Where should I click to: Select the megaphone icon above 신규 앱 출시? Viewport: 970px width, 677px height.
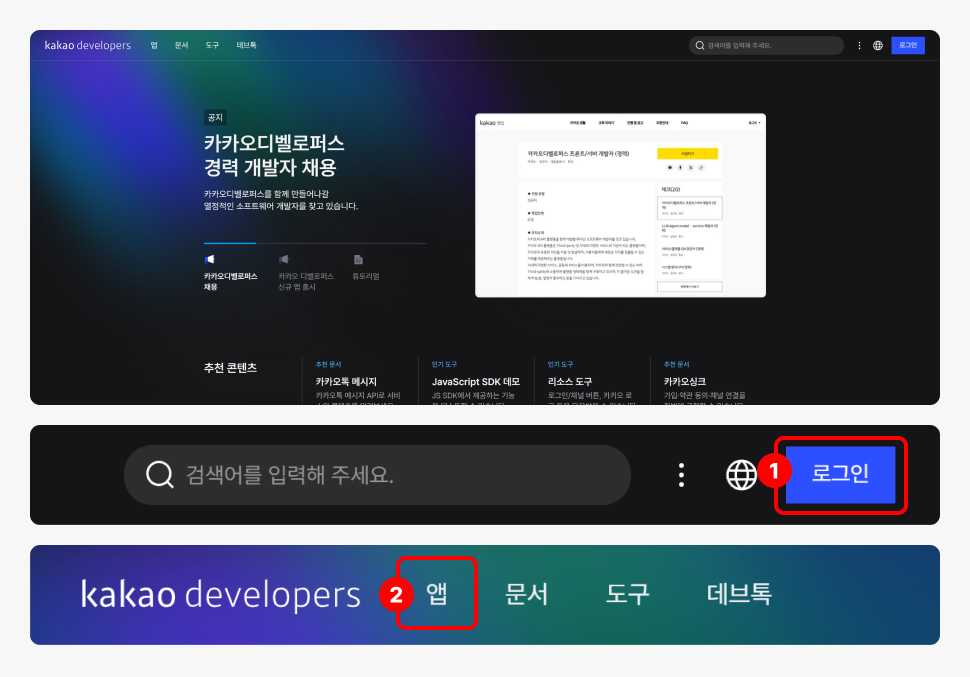click(x=284, y=260)
